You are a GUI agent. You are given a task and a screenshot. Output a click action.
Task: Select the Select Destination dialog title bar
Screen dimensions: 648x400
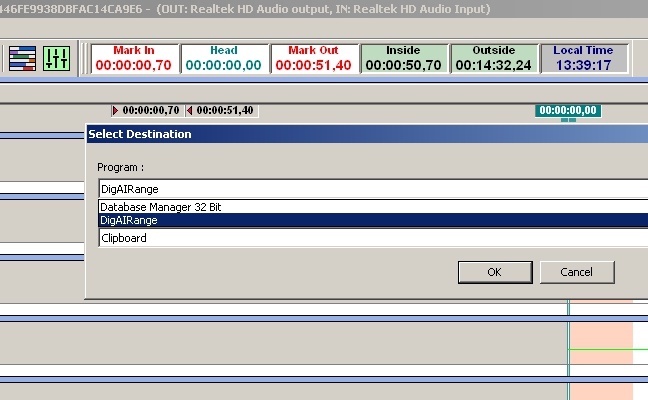pyautogui.click(x=367, y=134)
